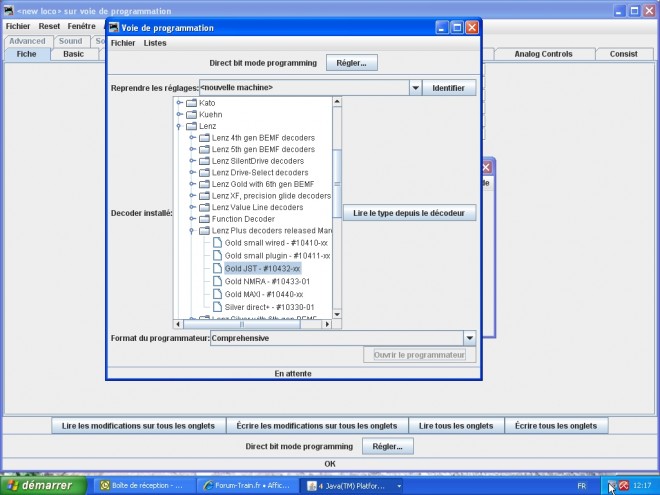660x495 pixels.
Task: Expand the Kuehn manufacturer node
Action: (180, 114)
